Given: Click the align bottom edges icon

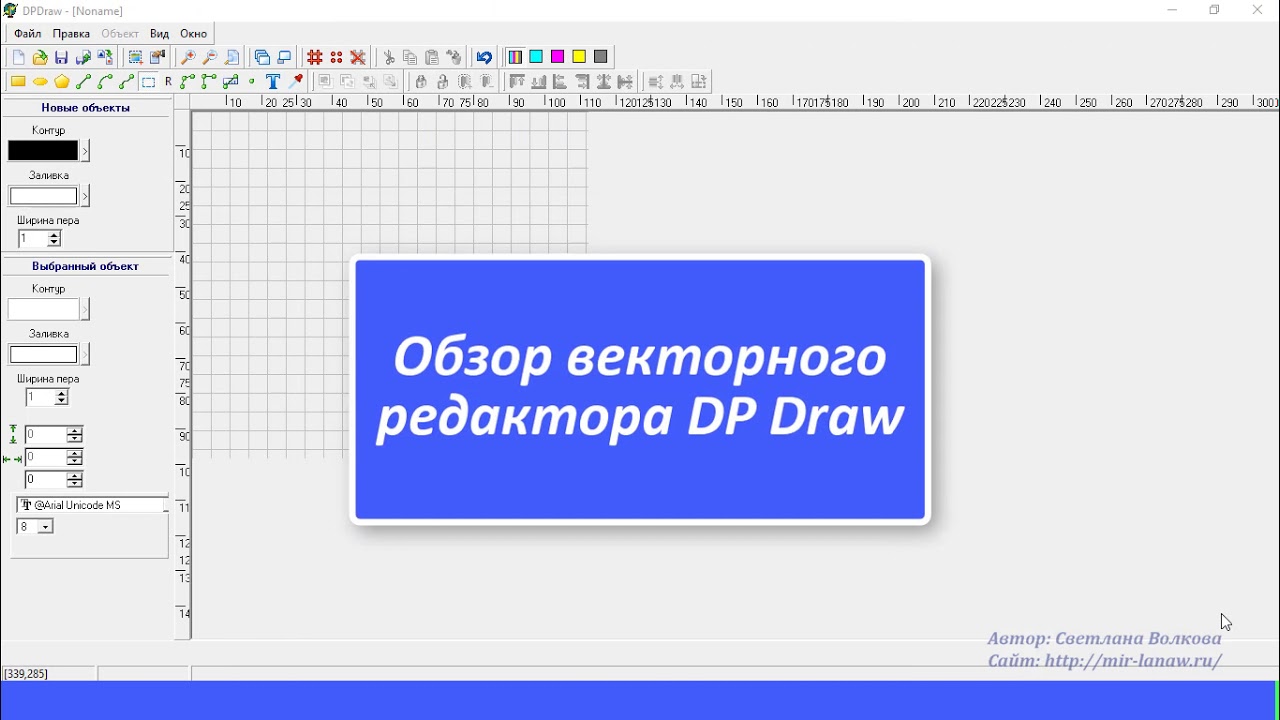Looking at the screenshot, I should click(x=539, y=82).
